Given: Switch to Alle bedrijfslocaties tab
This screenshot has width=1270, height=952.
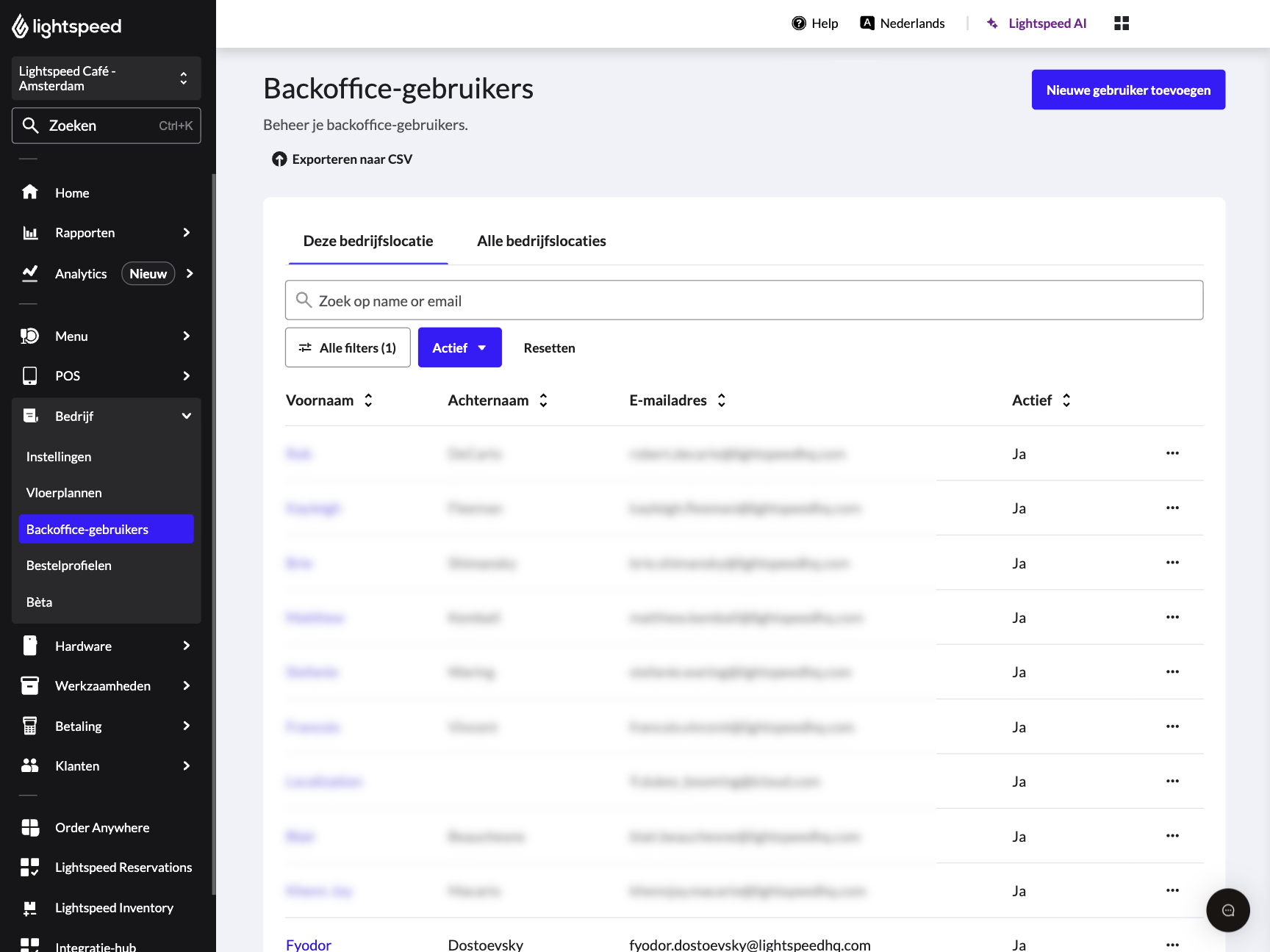Looking at the screenshot, I should tap(542, 241).
